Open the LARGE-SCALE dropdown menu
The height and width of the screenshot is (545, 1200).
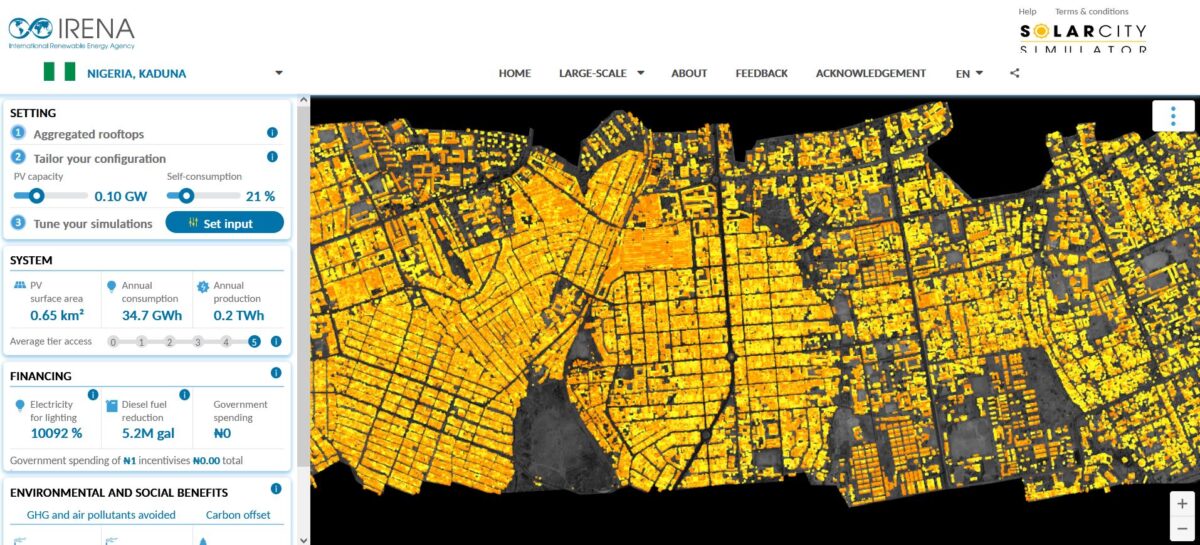point(601,73)
